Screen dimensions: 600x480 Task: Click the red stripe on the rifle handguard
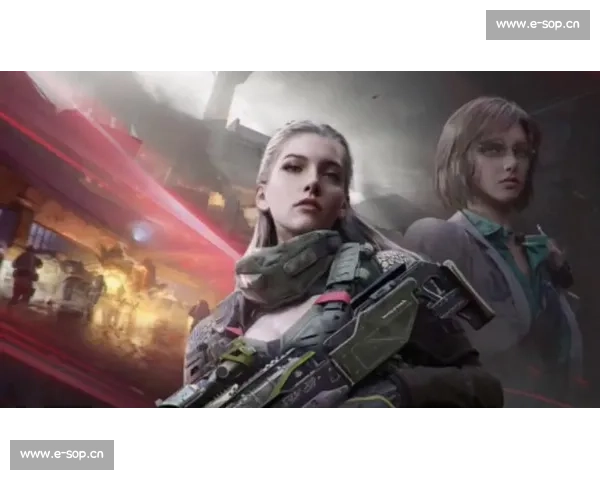(333, 297)
